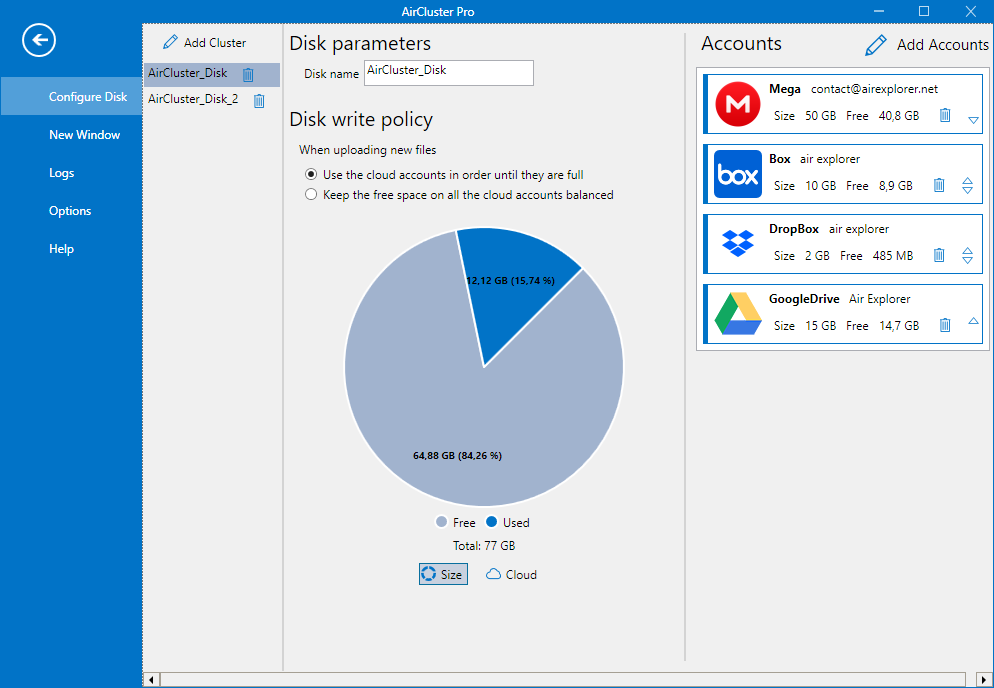Select 'Keep the free space balanced' option
The height and width of the screenshot is (688, 994).
tap(311, 195)
